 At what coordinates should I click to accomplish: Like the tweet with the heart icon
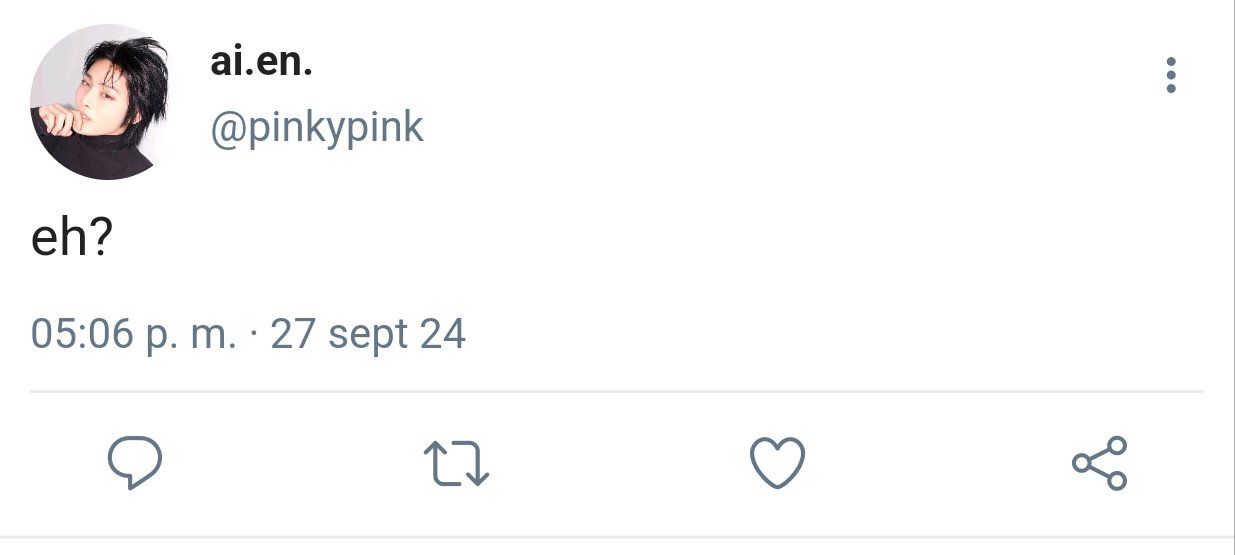(777, 464)
